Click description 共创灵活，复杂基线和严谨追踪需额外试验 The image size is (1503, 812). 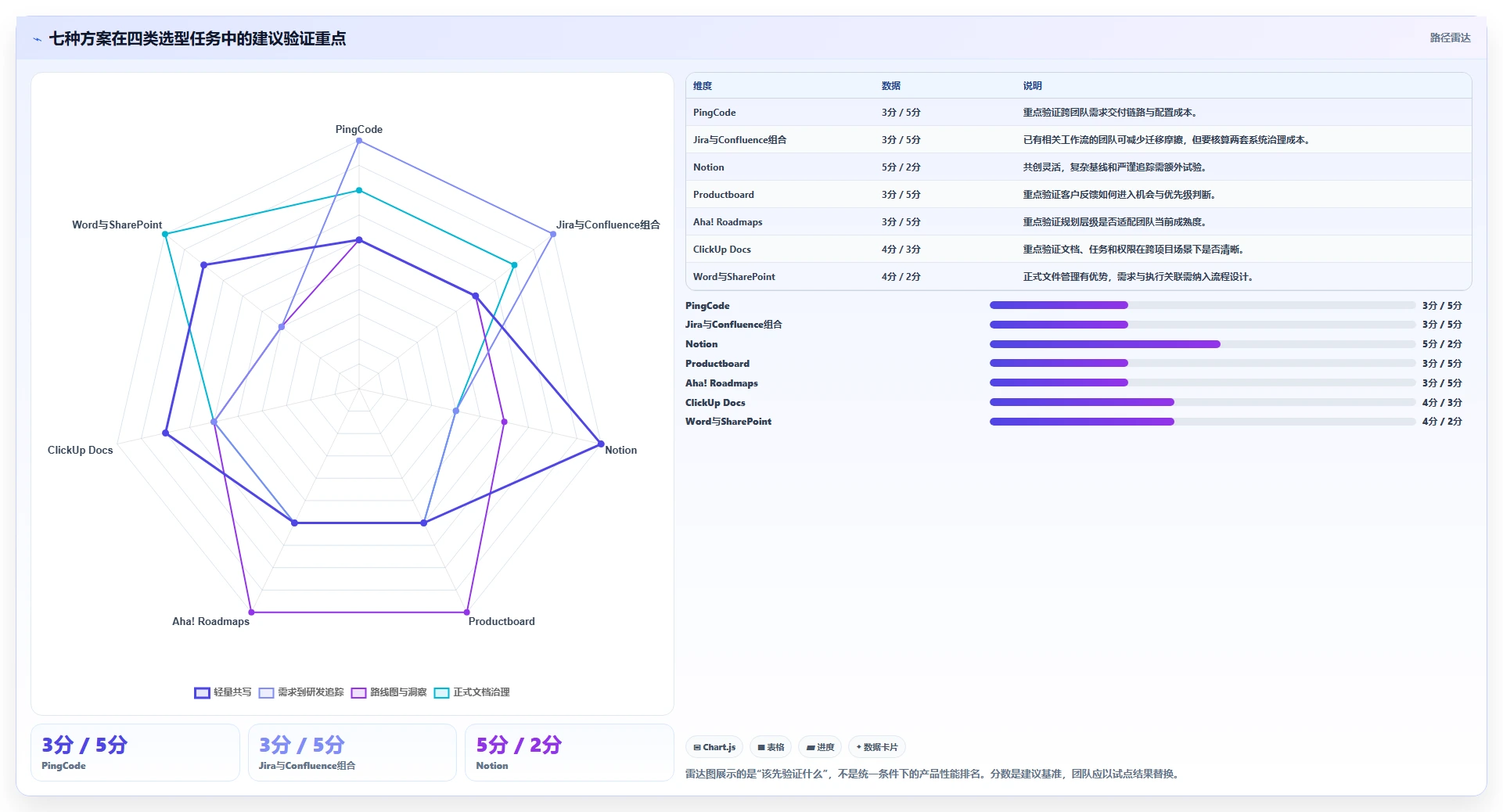(1116, 167)
